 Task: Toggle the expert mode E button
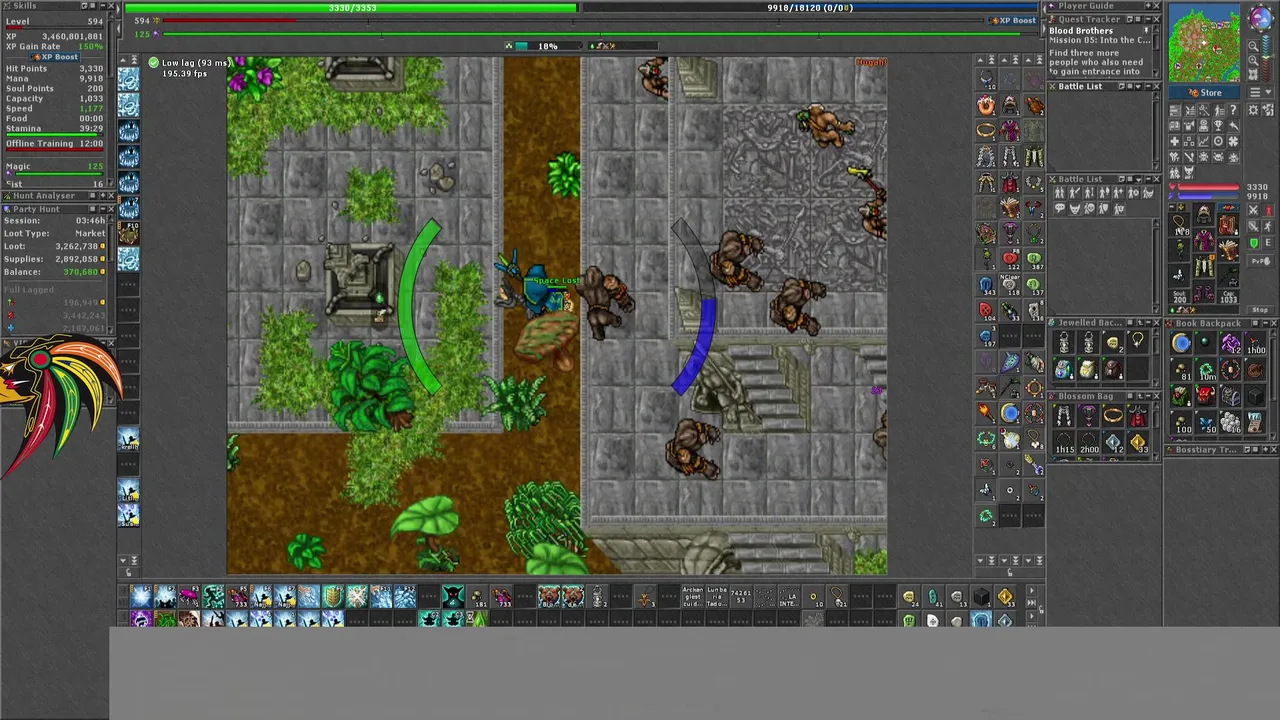1267,243
